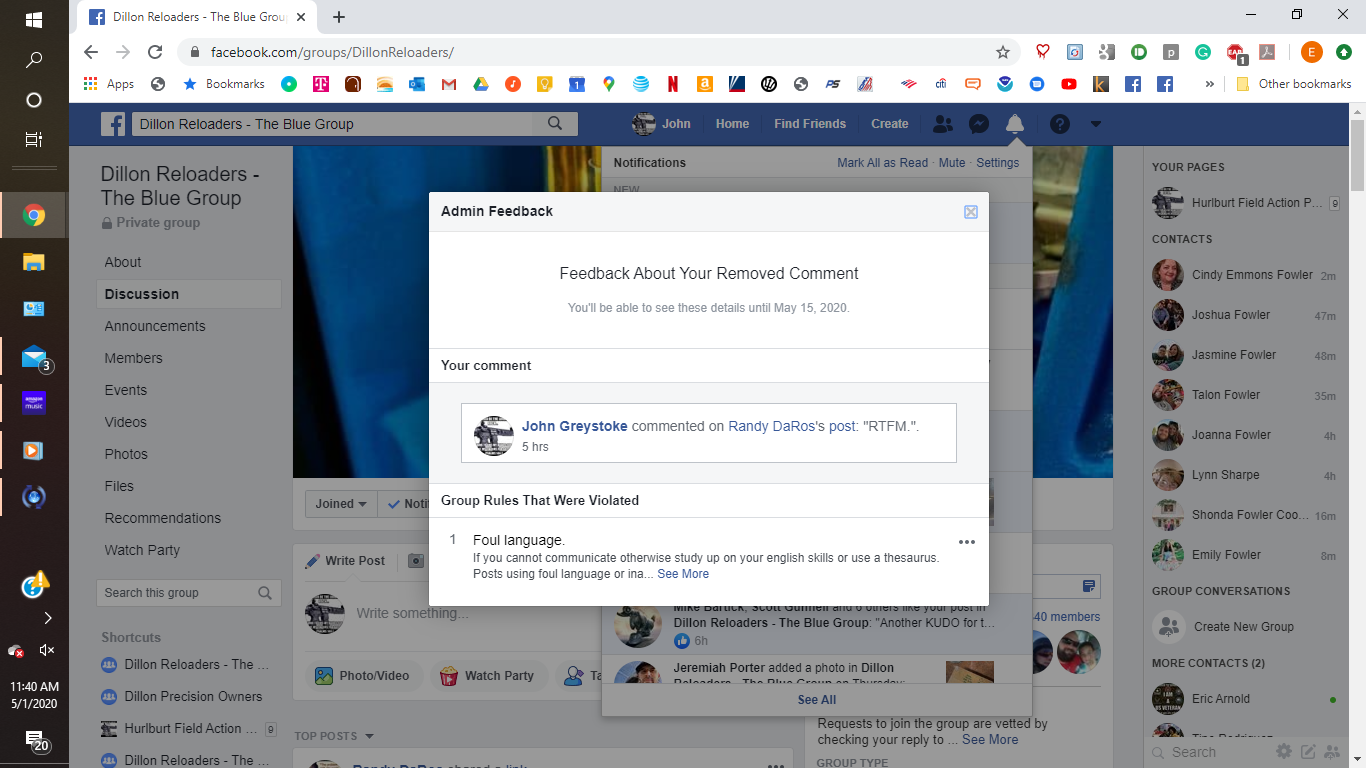Open chat with Talon Fowler
The image size is (1366, 768).
click(x=1244, y=395)
